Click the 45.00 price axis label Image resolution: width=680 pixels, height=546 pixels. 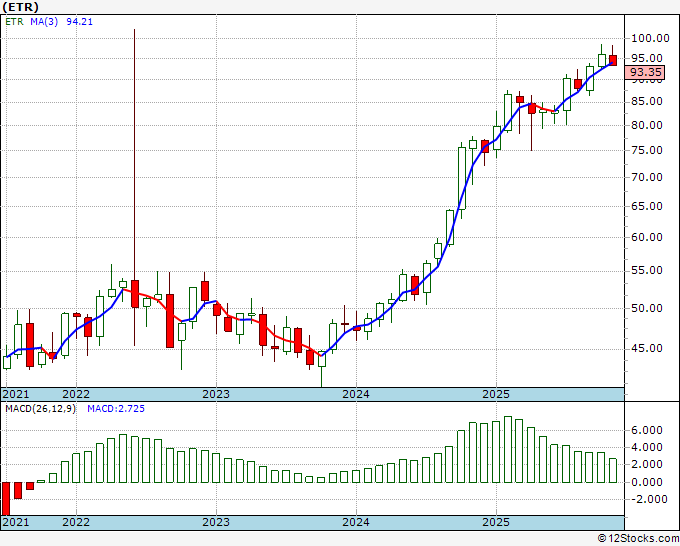[647, 349]
